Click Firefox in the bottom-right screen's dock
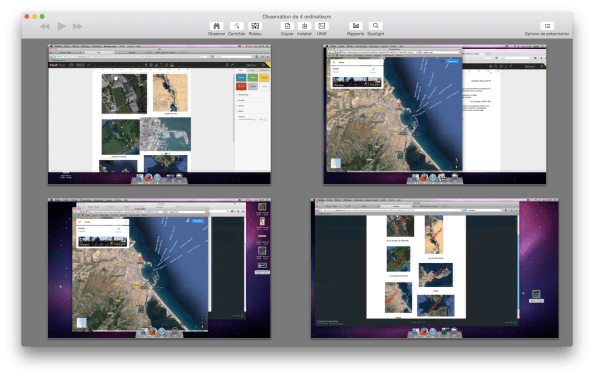 click(424, 332)
